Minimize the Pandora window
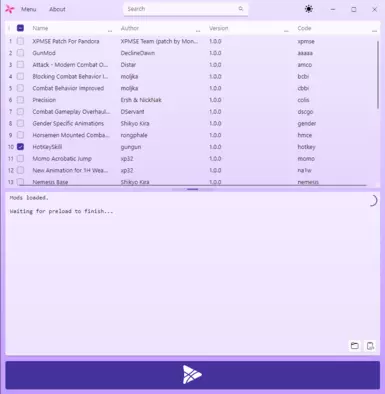The image size is (385, 394). coord(333,9)
